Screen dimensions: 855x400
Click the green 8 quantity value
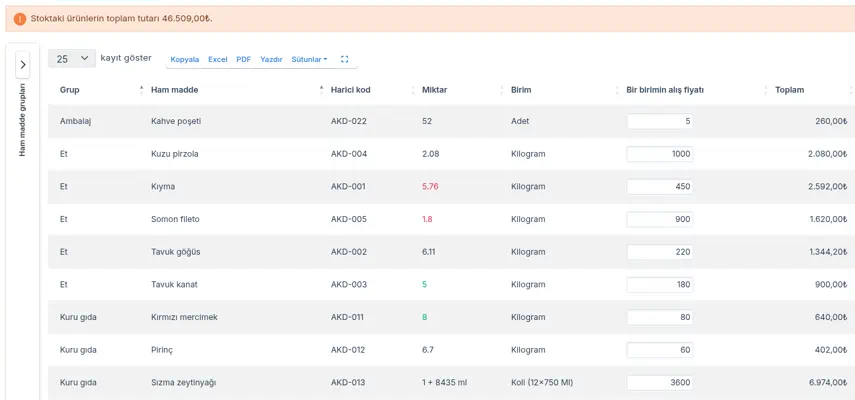(425, 317)
